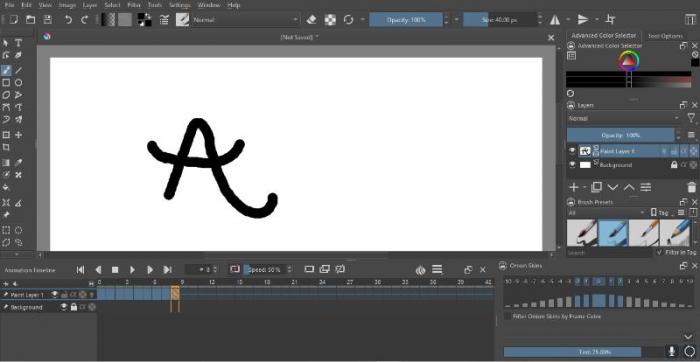Hide the Background layer in Layers docker
This screenshot has width=700, height=362.
572,165
